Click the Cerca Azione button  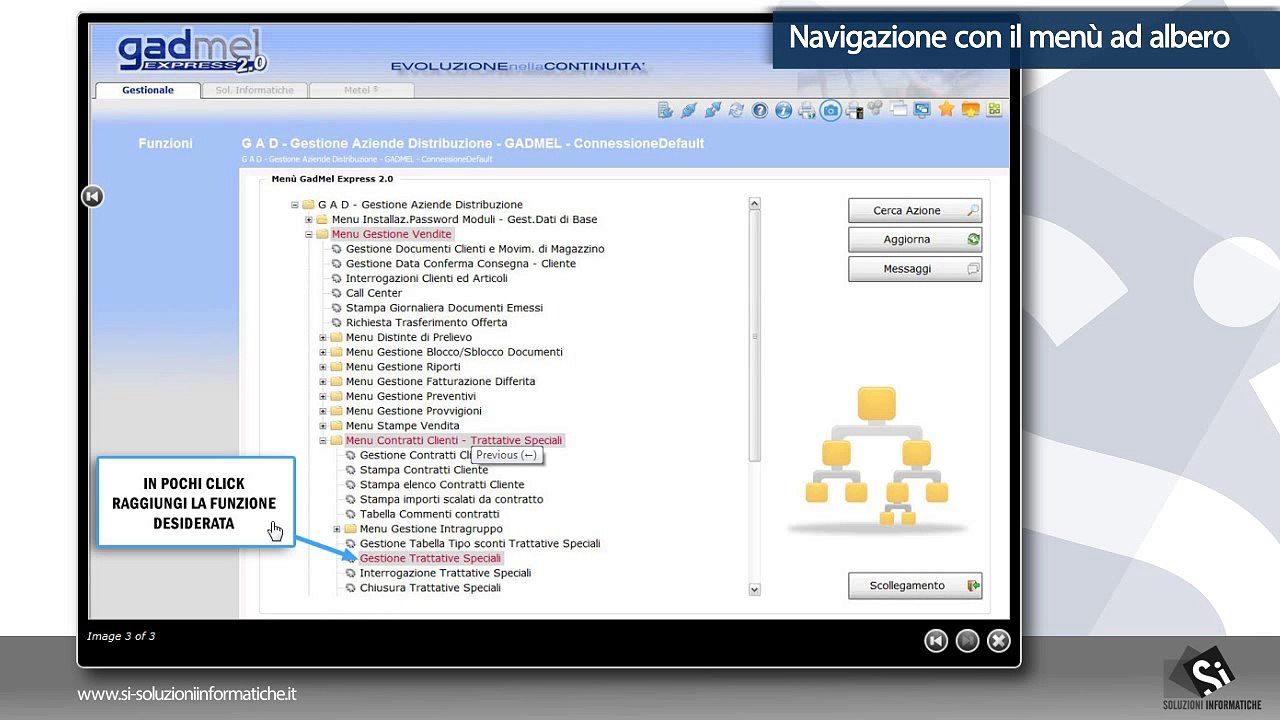click(x=915, y=211)
